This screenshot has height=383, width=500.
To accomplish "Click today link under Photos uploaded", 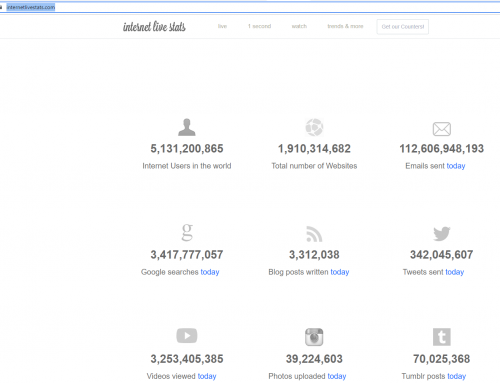I will pos(337,376).
